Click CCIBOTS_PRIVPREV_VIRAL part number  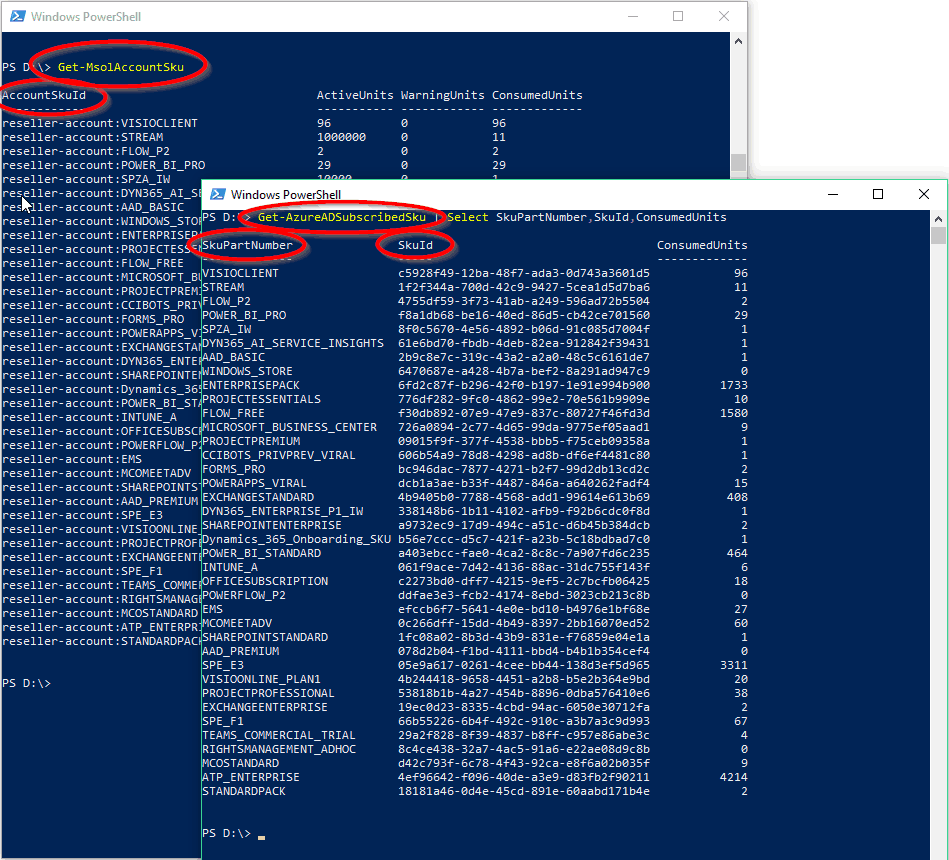coord(279,455)
